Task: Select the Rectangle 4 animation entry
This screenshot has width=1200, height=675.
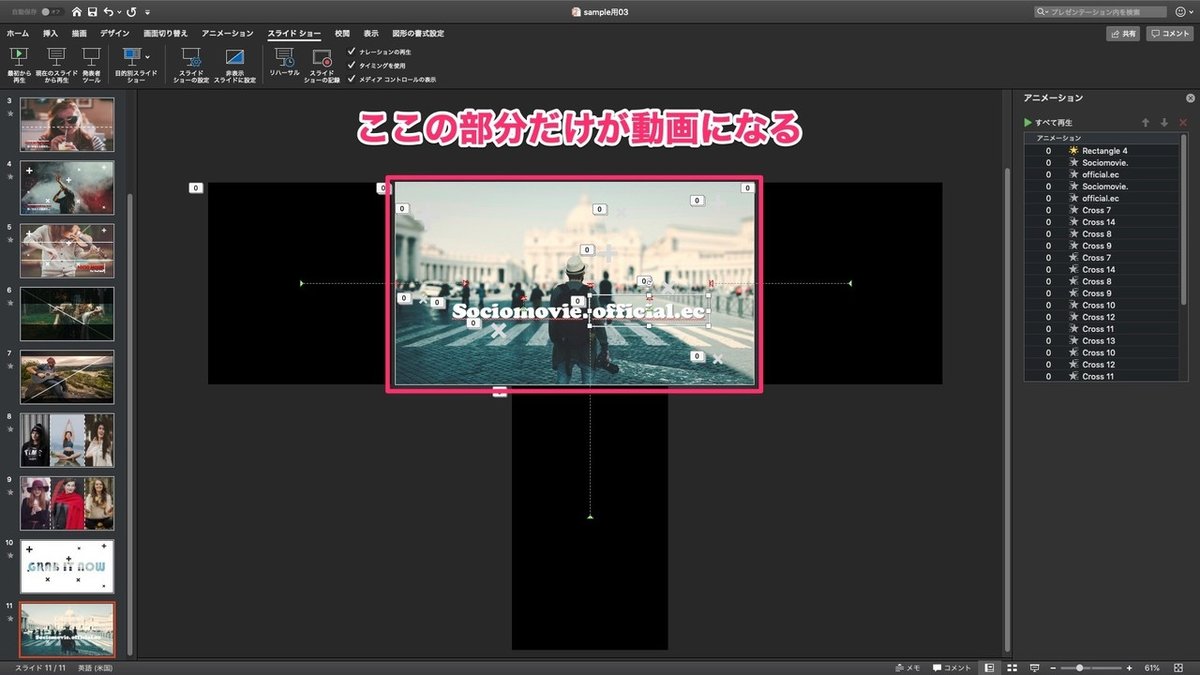Action: pyautogui.click(x=1102, y=151)
